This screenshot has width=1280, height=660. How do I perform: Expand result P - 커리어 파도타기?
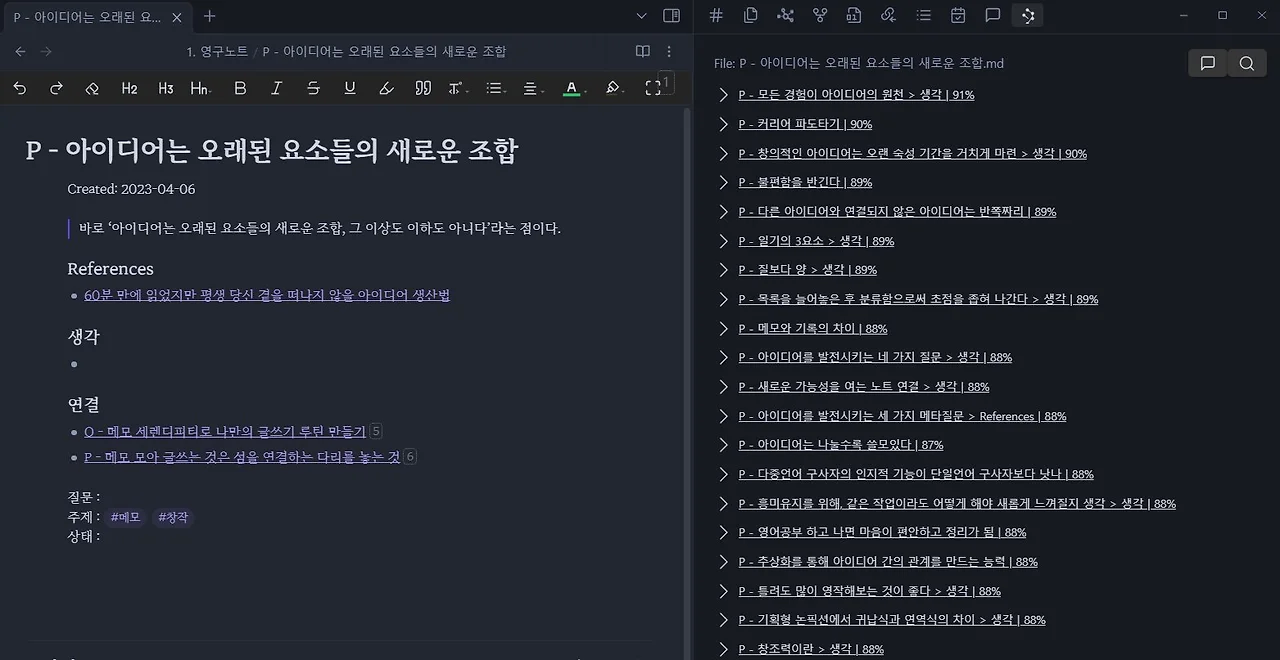tap(724, 124)
